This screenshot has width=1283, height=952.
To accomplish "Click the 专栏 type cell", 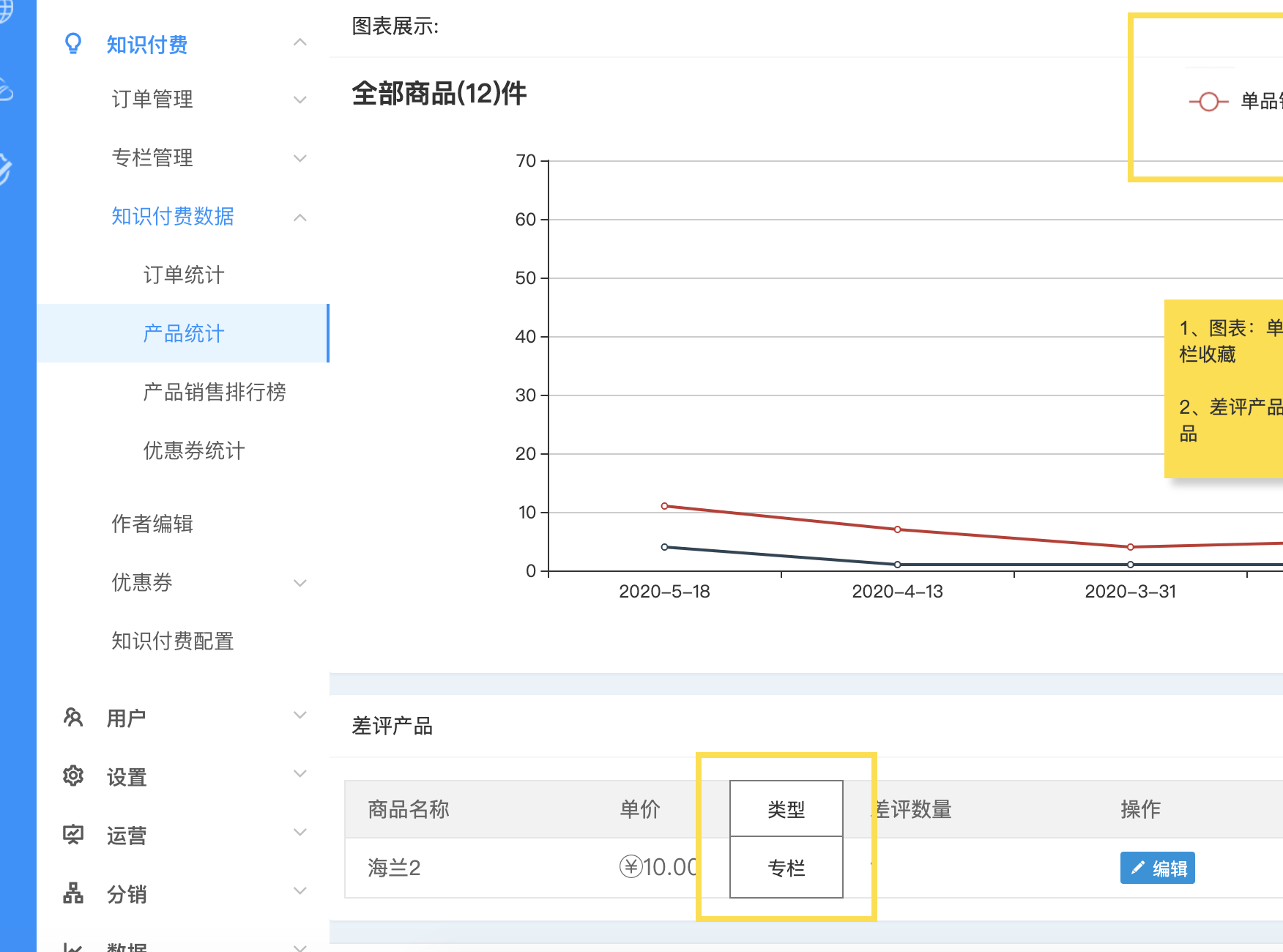I will [x=786, y=868].
